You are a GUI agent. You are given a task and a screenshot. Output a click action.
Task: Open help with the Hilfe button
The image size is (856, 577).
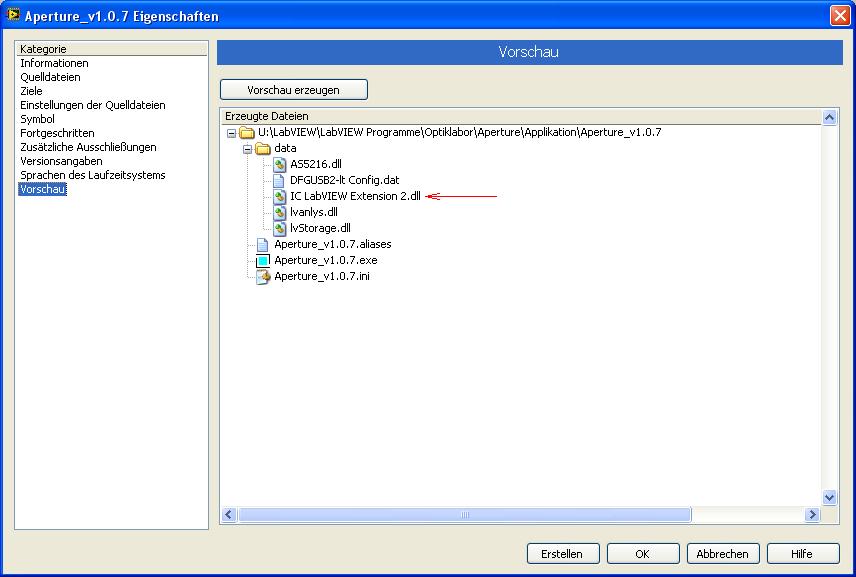click(802, 554)
